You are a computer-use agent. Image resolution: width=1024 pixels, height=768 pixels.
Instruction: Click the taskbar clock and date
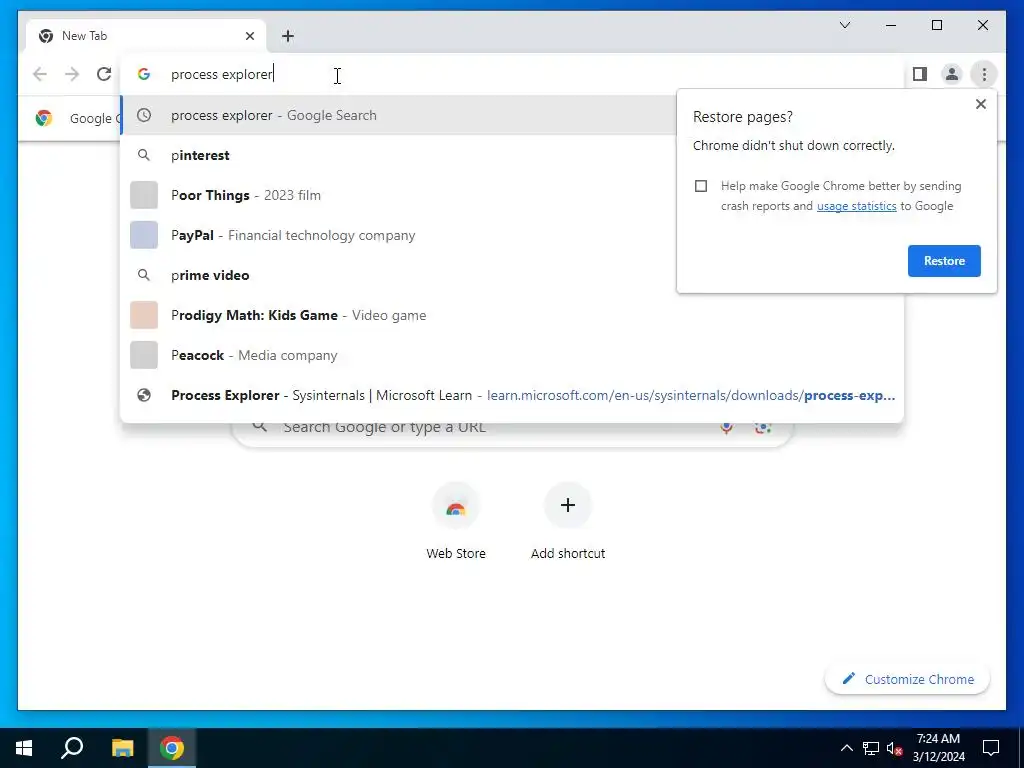point(938,748)
